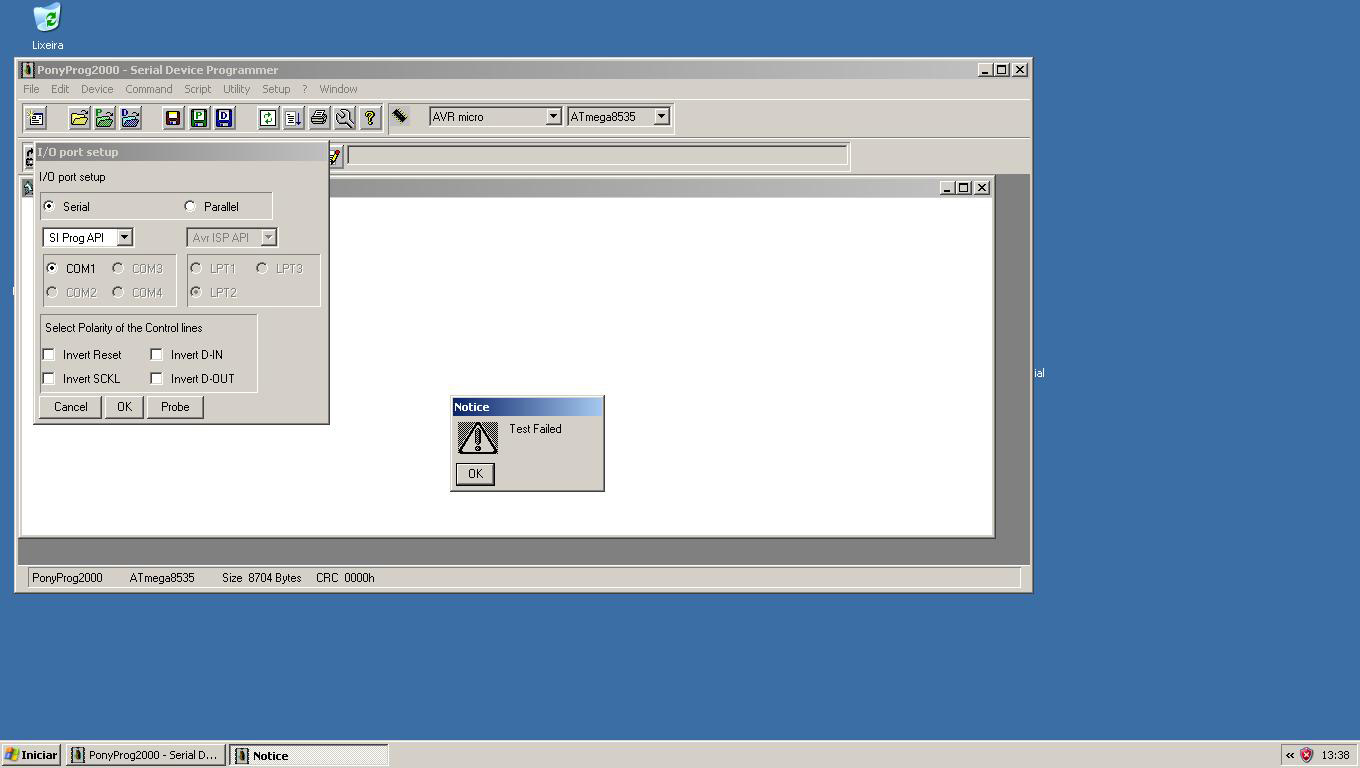Tick the Invert D-OUT checkbox
Image resolution: width=1360 pixels, height=768 pixels.
click(x=157, y=378)
